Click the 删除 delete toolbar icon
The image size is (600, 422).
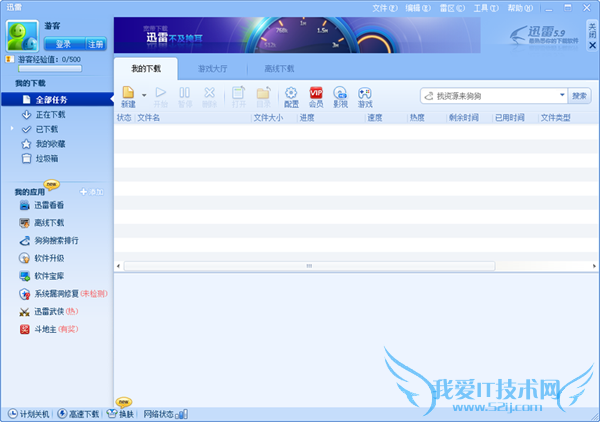[x=209, y=97]
